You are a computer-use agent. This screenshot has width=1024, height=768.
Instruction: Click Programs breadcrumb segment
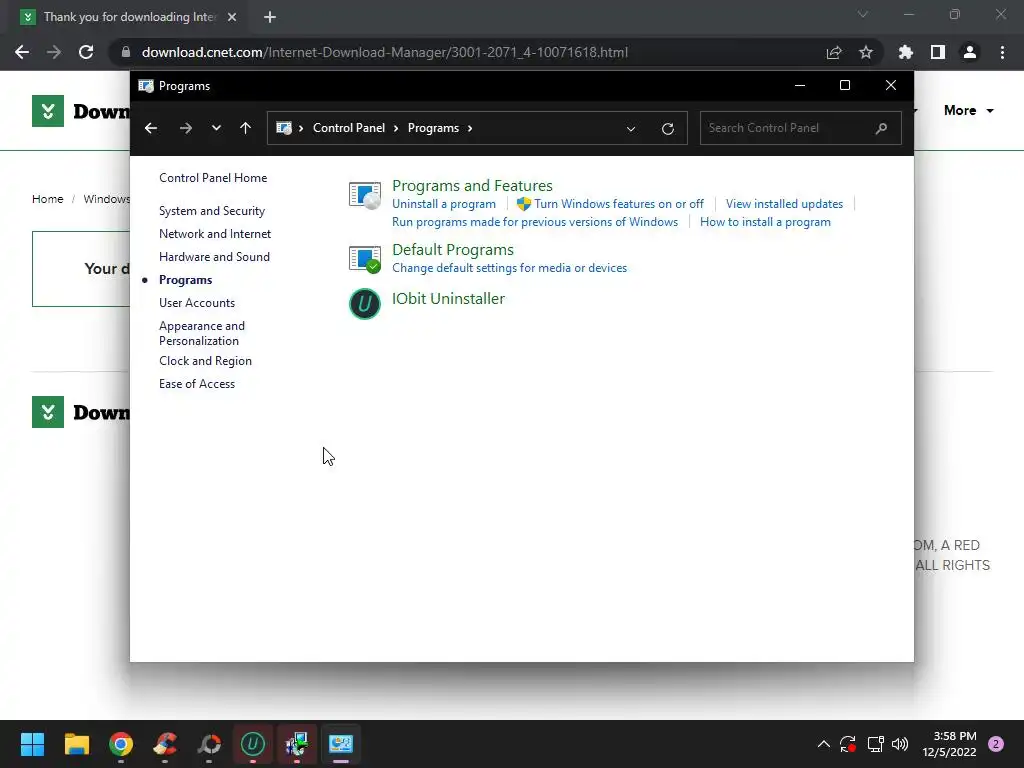coord(433,128)
